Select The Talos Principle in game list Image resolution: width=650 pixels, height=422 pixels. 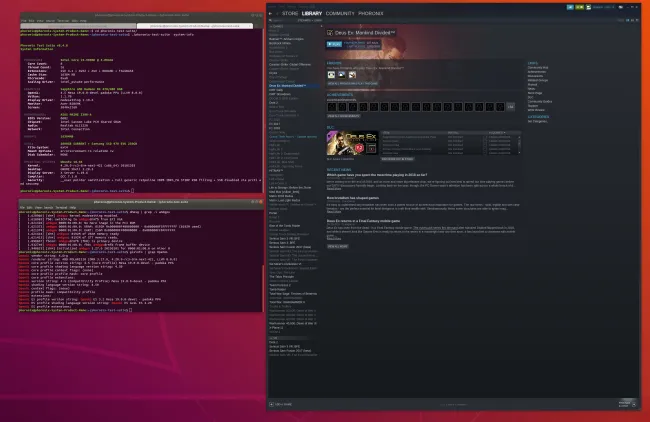(281, 276)
